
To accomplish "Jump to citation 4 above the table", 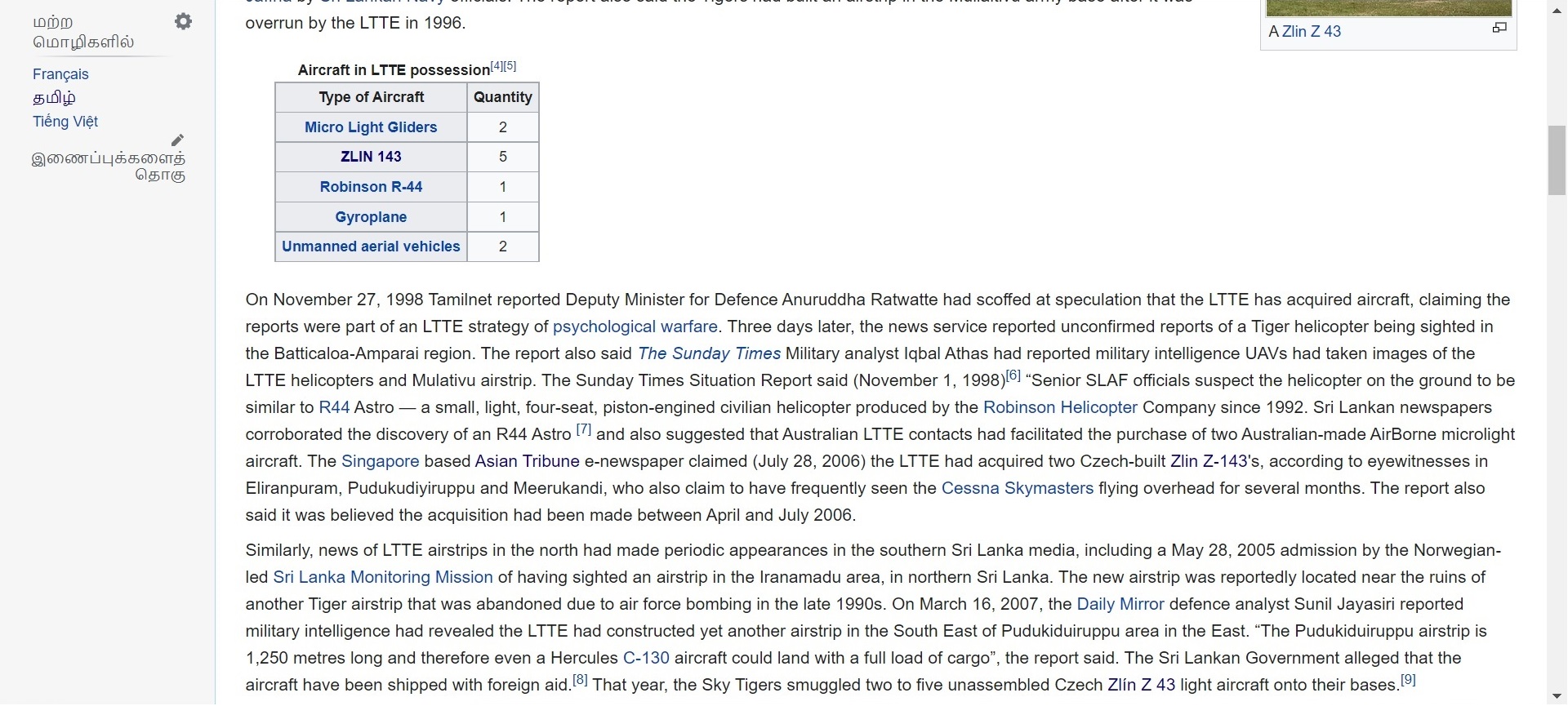I will click(497, 66).
